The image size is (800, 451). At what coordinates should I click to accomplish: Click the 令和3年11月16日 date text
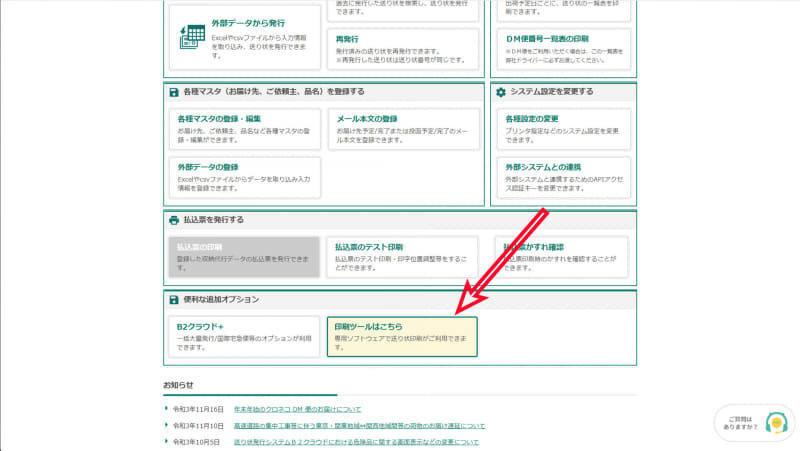(x=198, y=409)
